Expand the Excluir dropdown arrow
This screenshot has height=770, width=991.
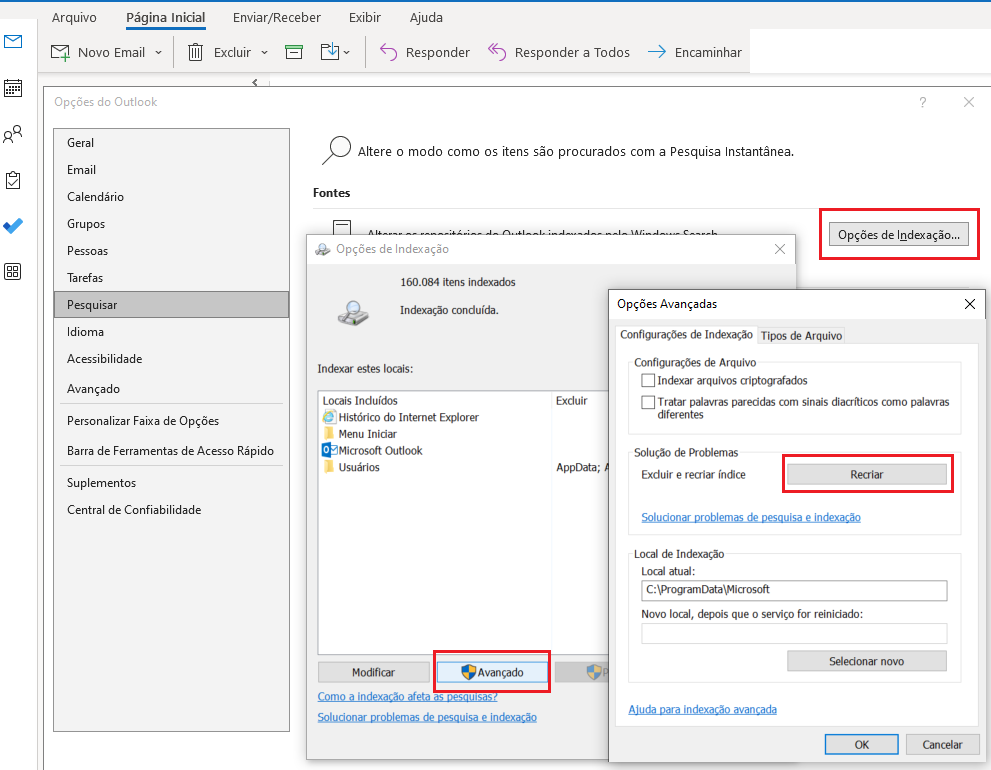click(x=264, y=53)
